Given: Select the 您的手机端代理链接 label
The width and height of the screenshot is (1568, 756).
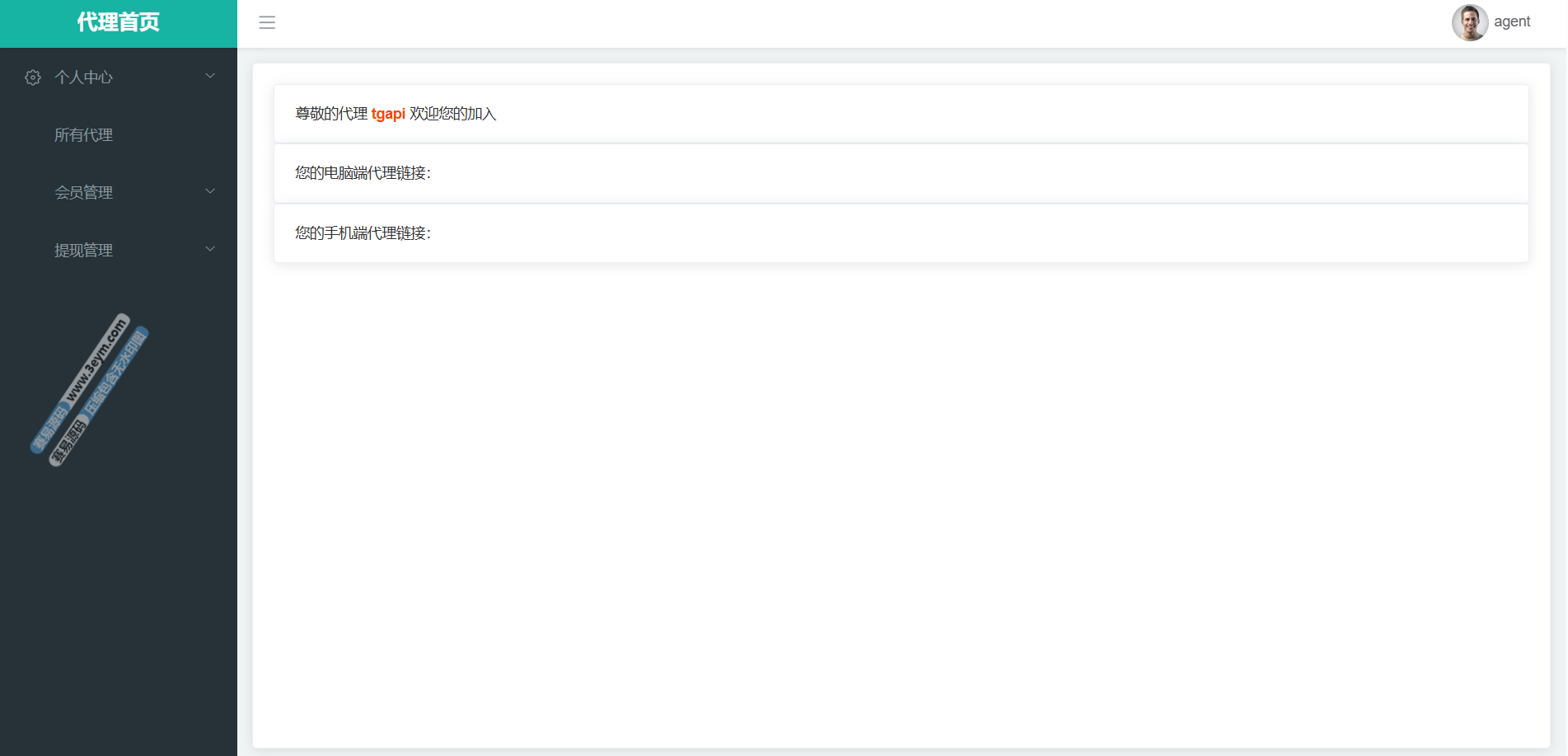Looking at the screenshot, I should [363, 233].
